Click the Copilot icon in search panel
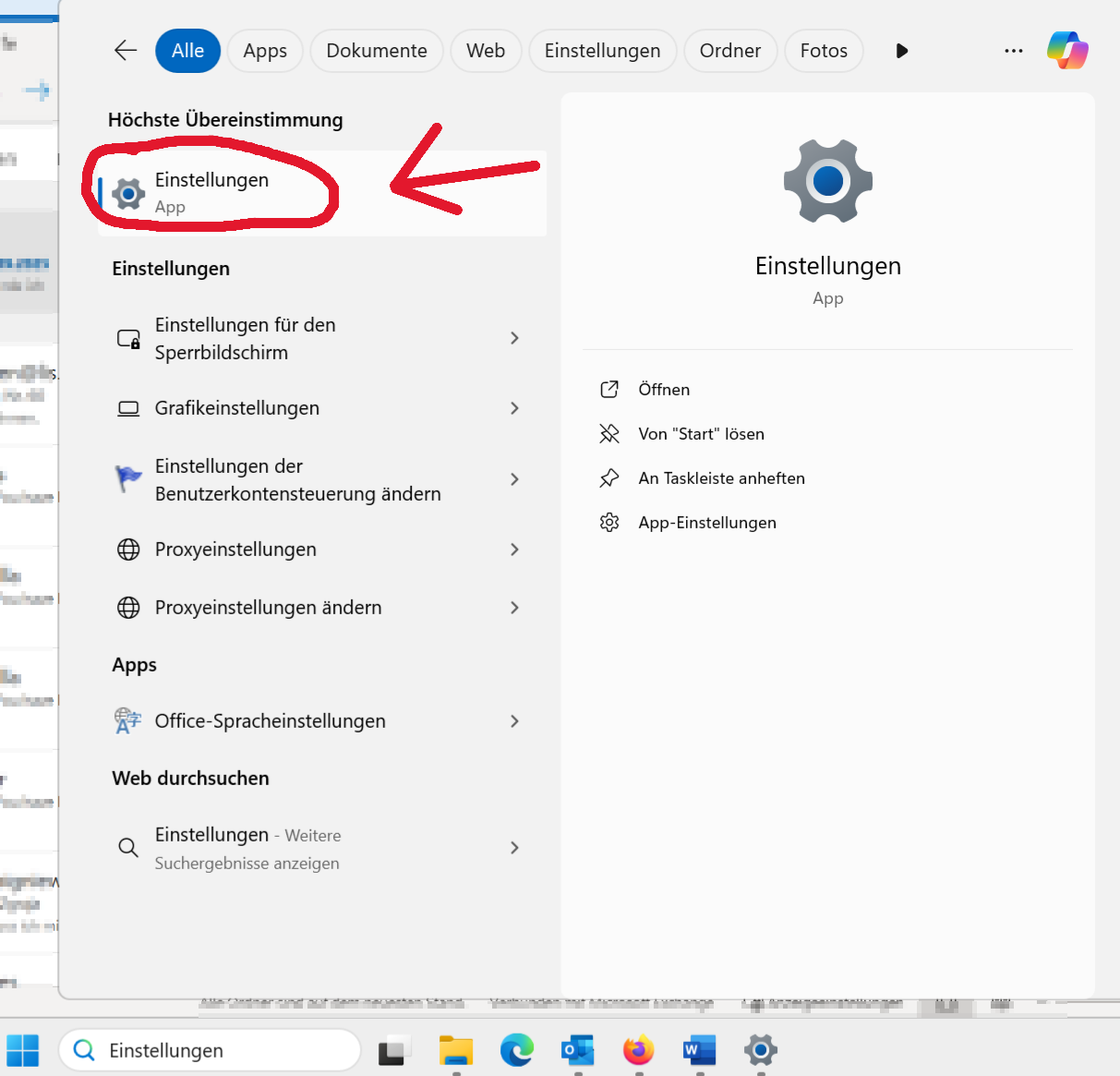This screenshot has height=1076, width=1120. (1067, 50)
